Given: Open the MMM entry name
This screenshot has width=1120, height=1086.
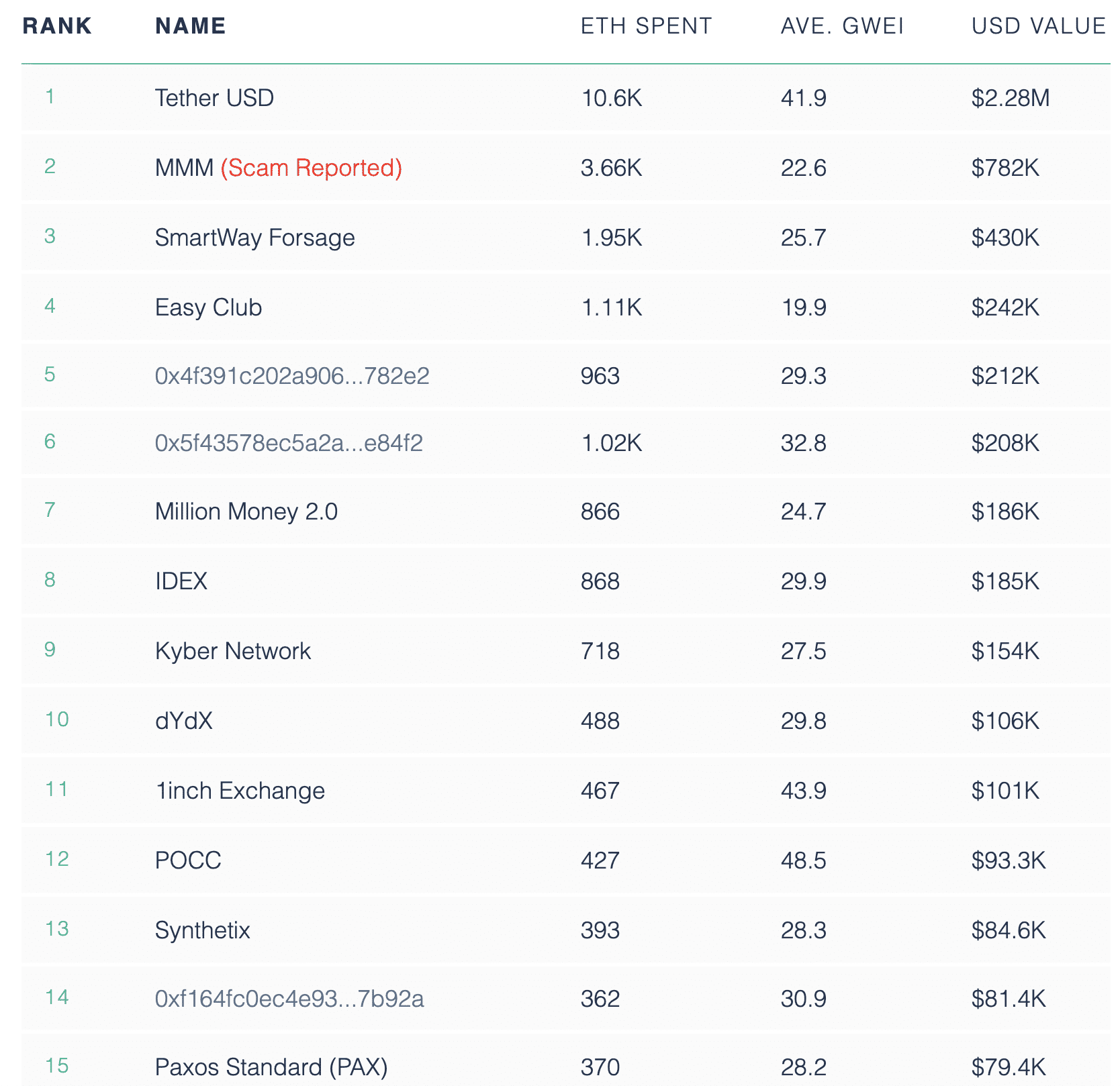Looking at the screenshot, I should point(184,168).
